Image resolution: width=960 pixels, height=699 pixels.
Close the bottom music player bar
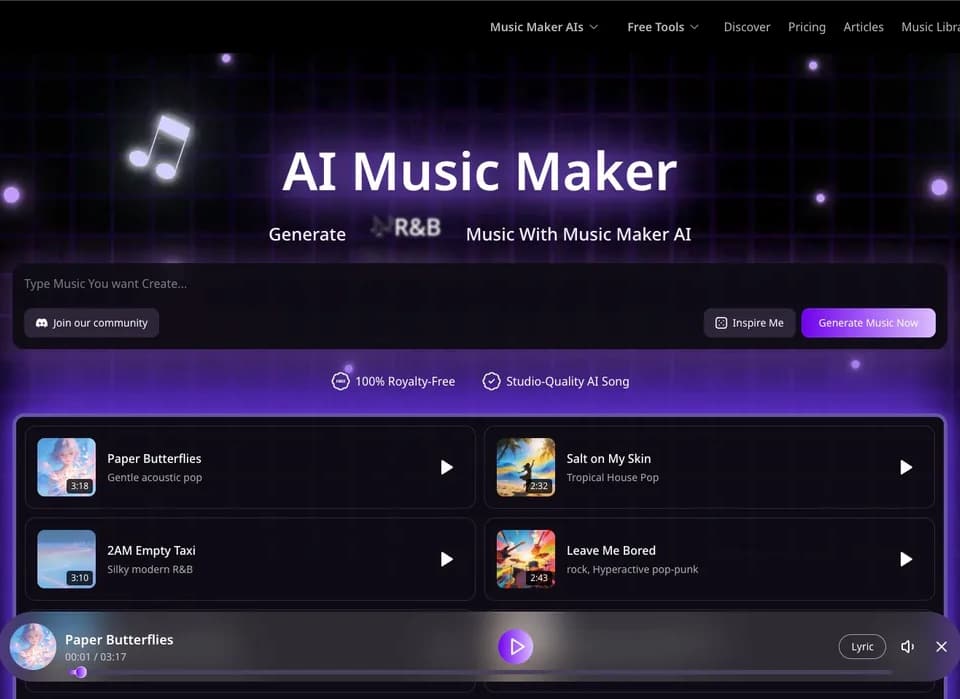tap(942, 647)
